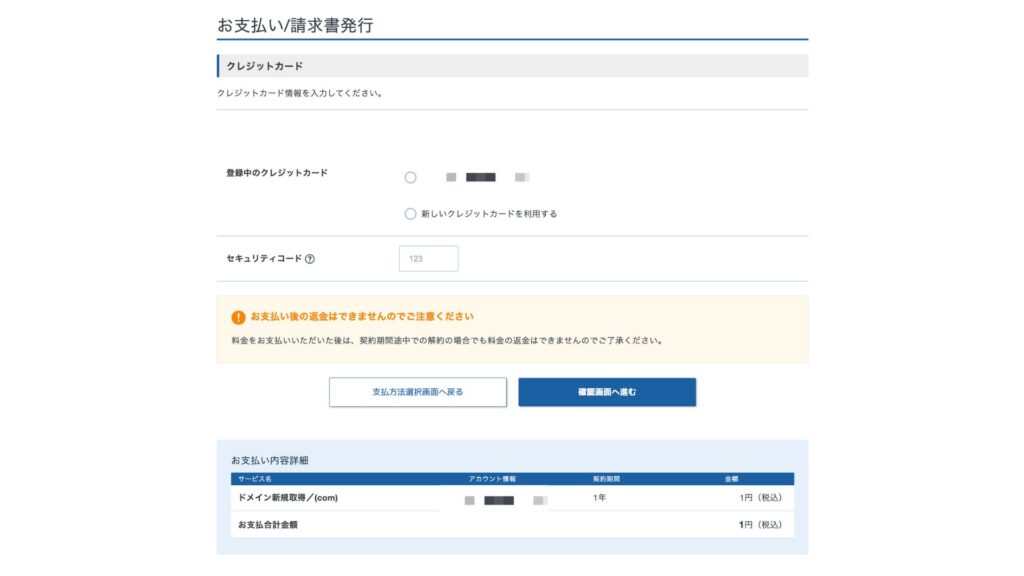Focus the security code input field
The width and height of the screenshot is (1024, 576).
pos(428,259)
